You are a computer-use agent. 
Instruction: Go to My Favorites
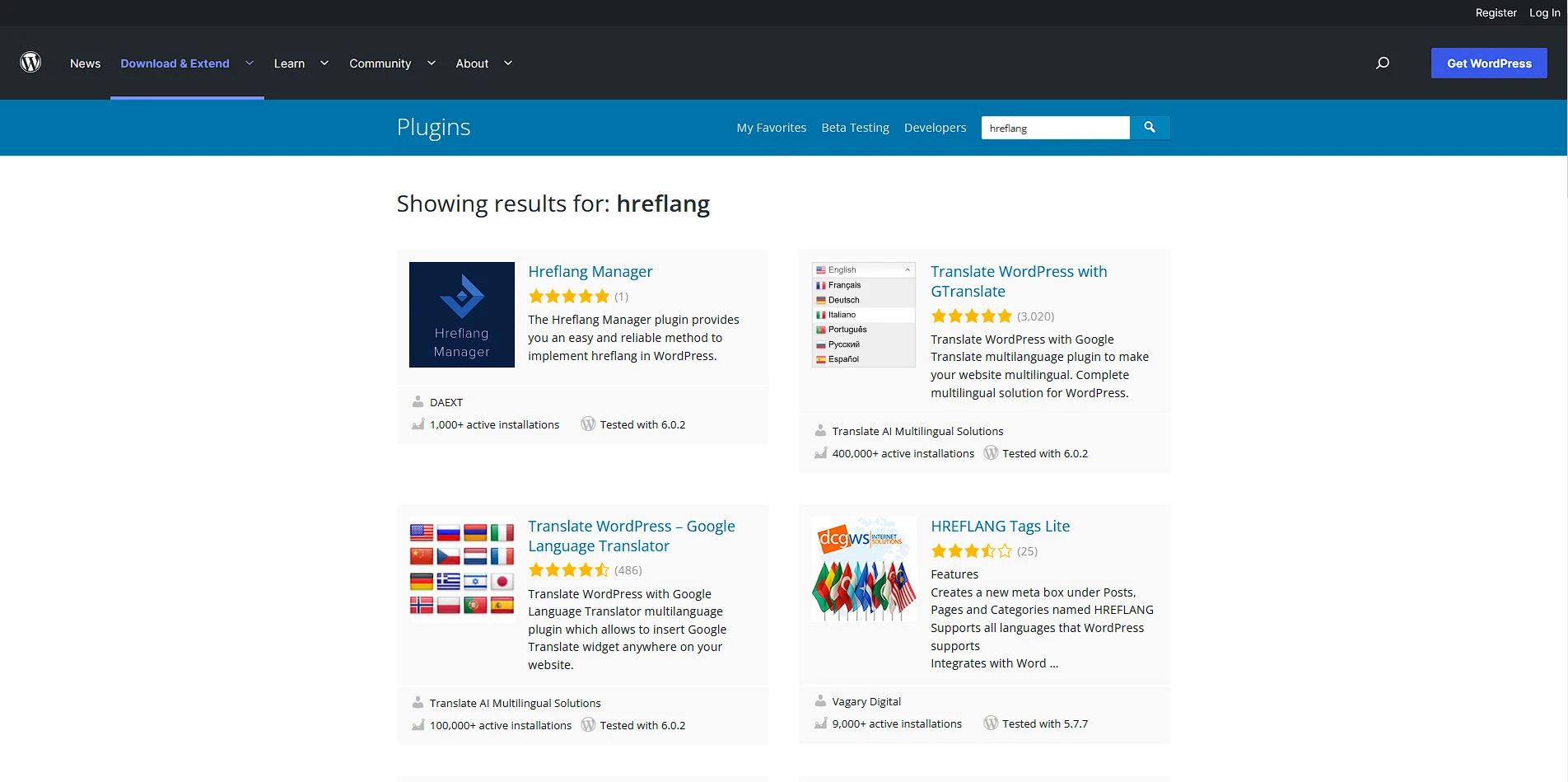point(771,128)
